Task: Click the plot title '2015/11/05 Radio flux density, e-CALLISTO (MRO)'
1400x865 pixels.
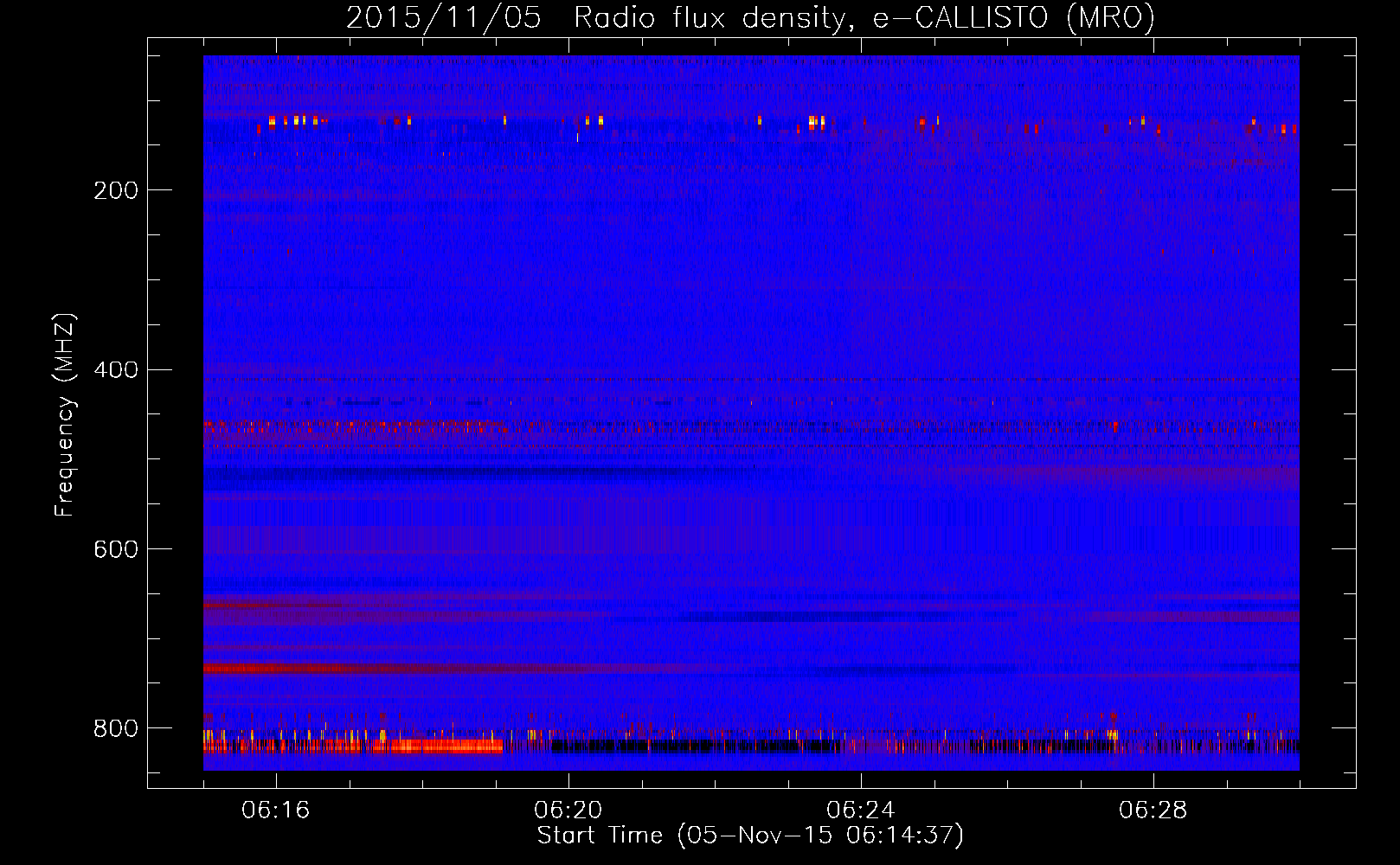Action: tap(750, 17)
